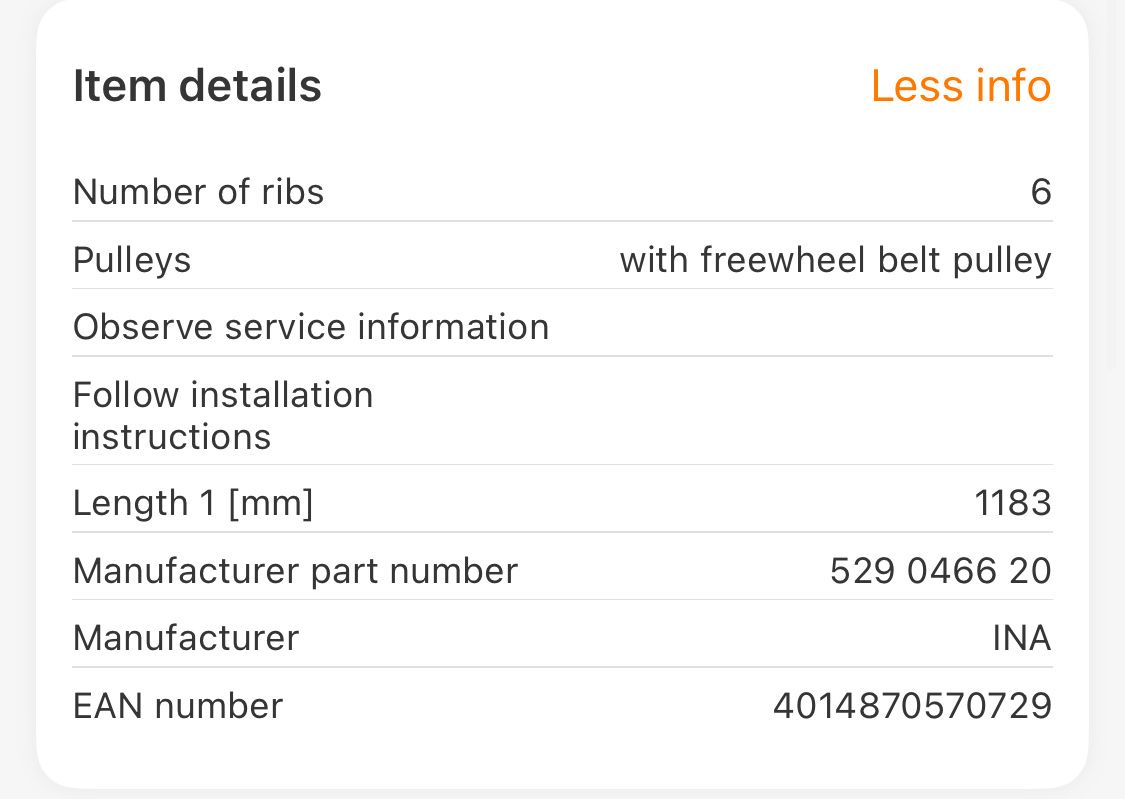1125x799 pixels.
Task: Tap the '[mm]' unit in the Length label
Action: pyautogui.click(x=270, y=503)
